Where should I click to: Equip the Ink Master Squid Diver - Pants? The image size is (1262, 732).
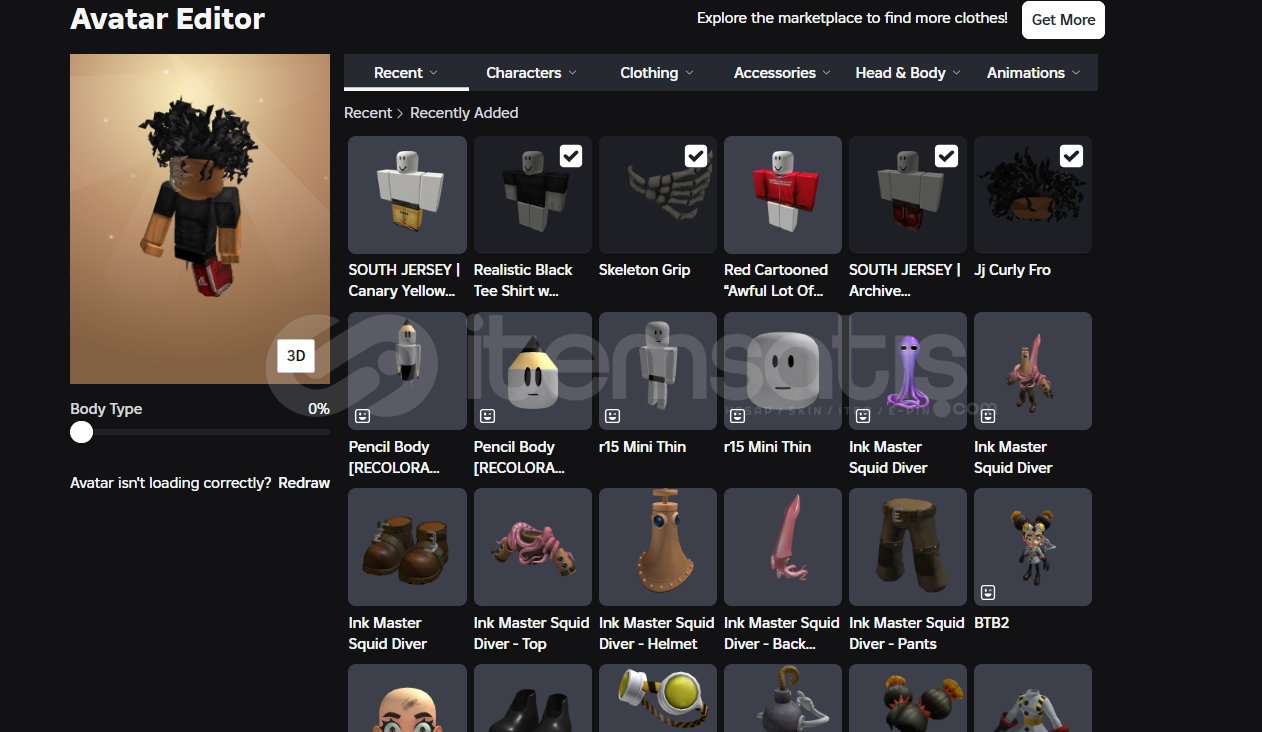pyautogui.click(x=908, y=547)
